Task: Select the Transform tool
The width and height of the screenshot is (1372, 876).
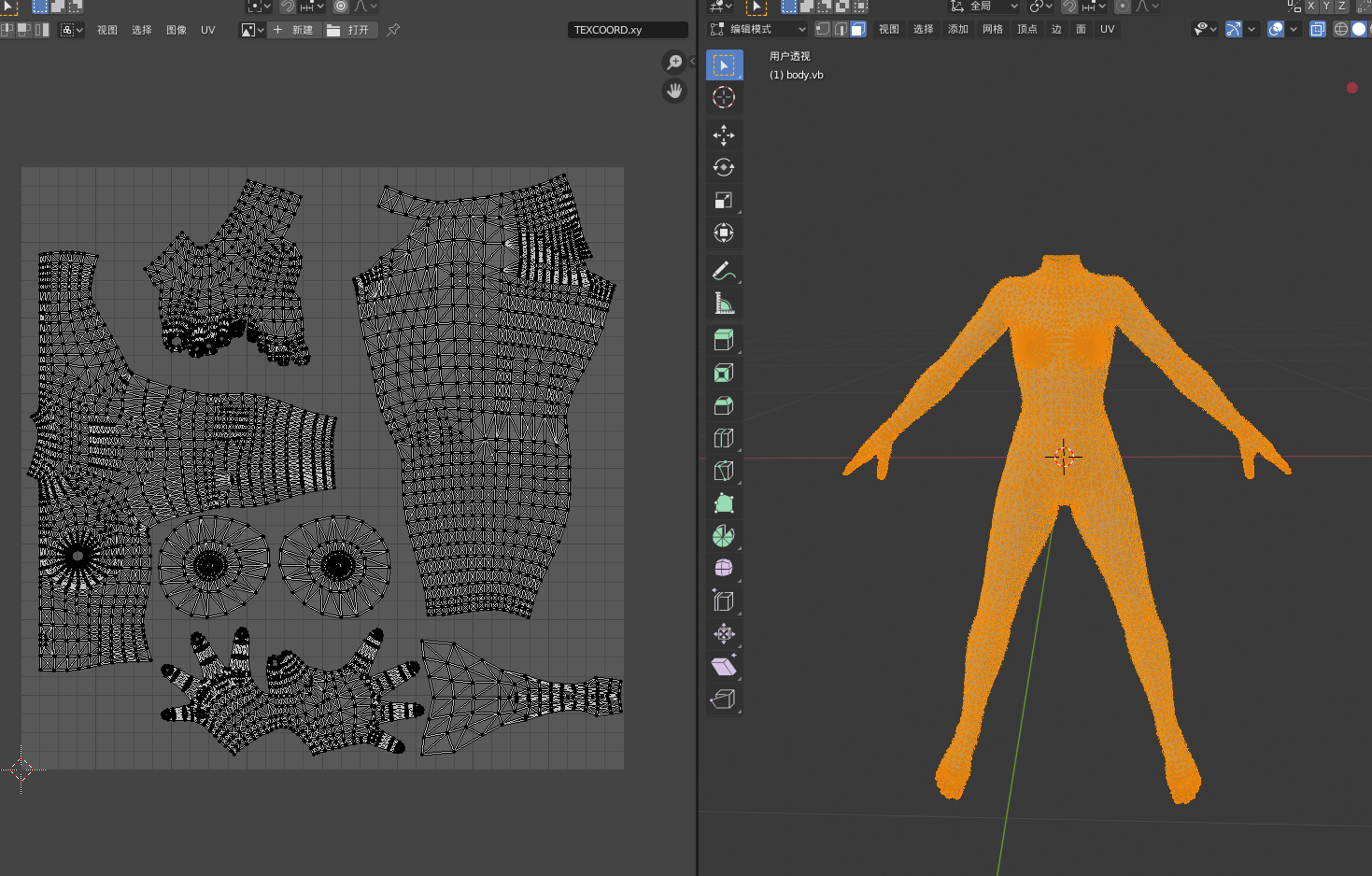Action: coord(724,233)
